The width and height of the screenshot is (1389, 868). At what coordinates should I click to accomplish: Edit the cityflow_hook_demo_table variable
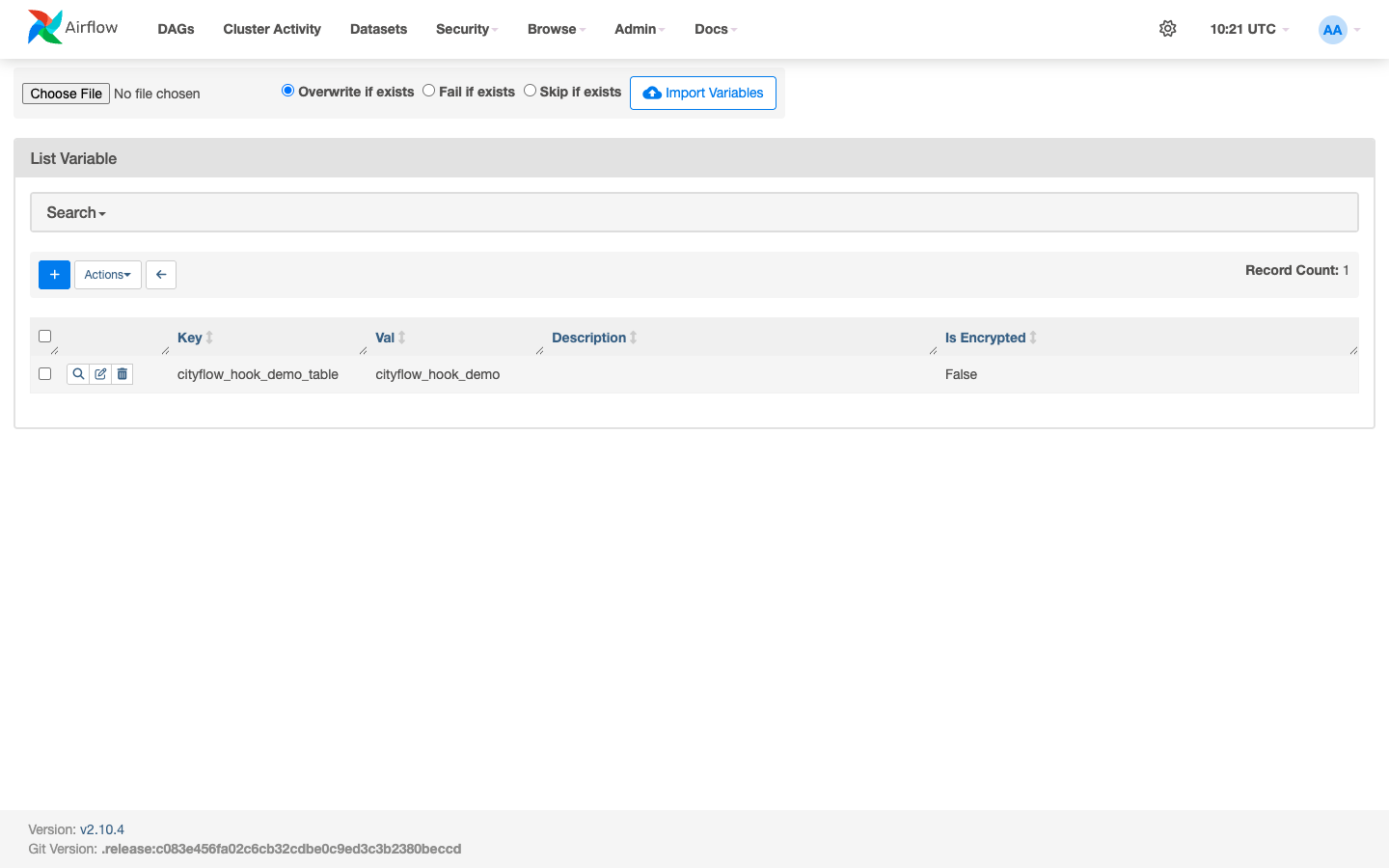[100, 374]
